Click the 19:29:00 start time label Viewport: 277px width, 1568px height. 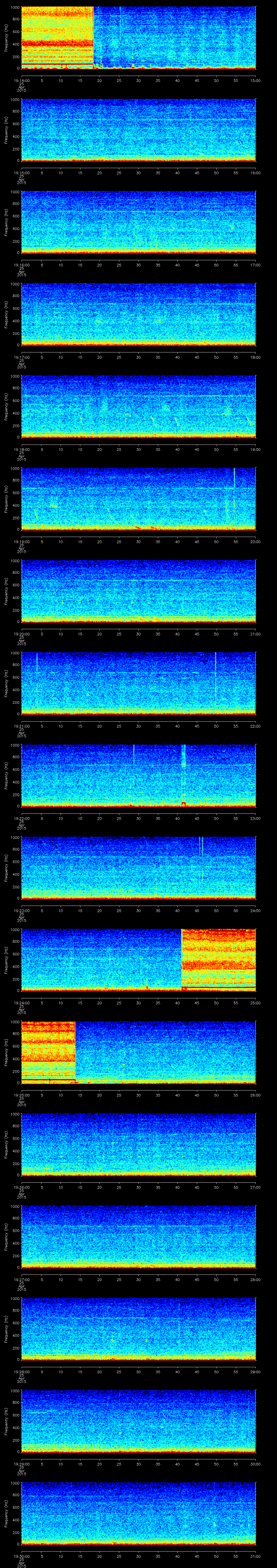[21, 1464]
